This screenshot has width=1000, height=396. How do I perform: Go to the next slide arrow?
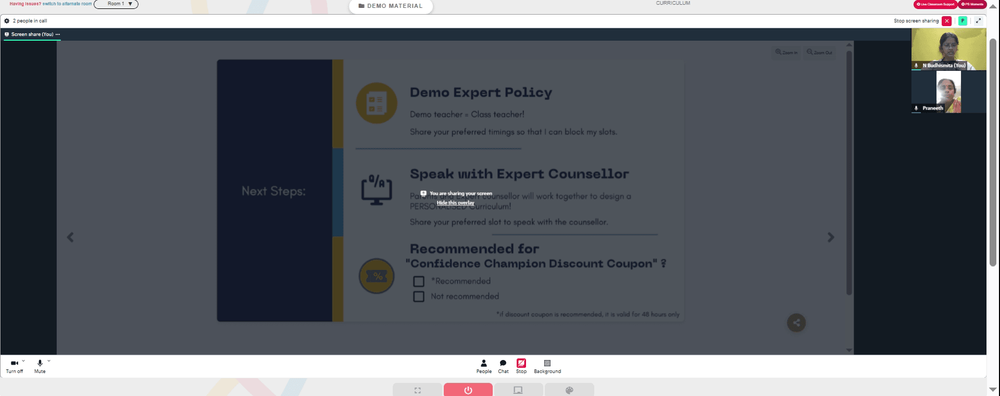(x=830, y=237)
